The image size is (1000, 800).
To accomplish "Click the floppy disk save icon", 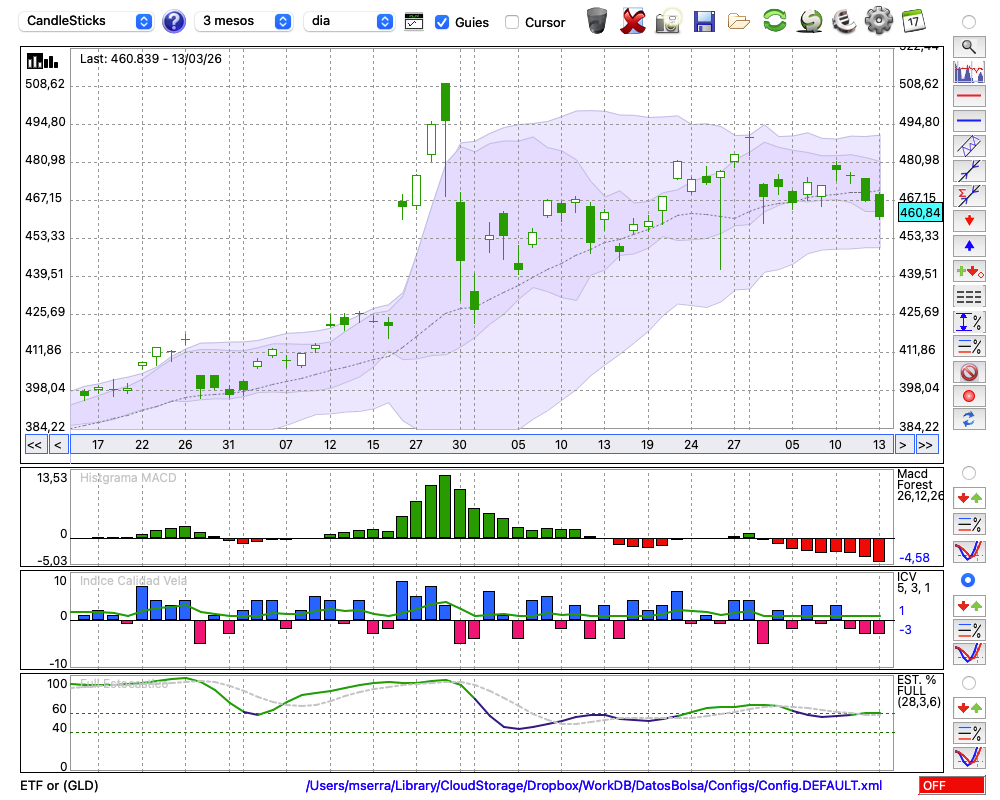I will tap(704, 20).
